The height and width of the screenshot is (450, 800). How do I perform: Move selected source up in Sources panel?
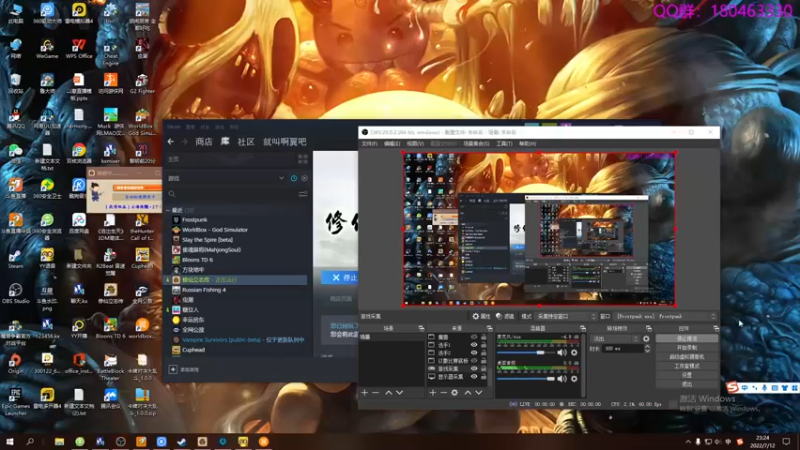[467, 393]
